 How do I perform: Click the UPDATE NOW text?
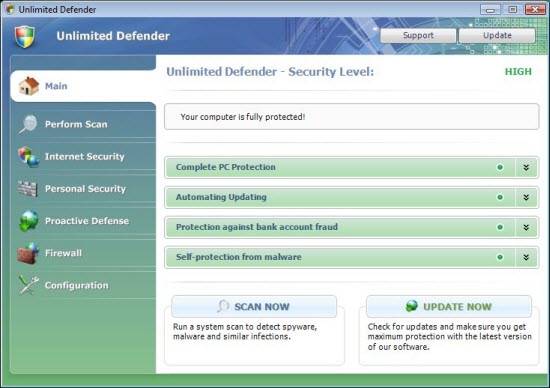[457, 307]
